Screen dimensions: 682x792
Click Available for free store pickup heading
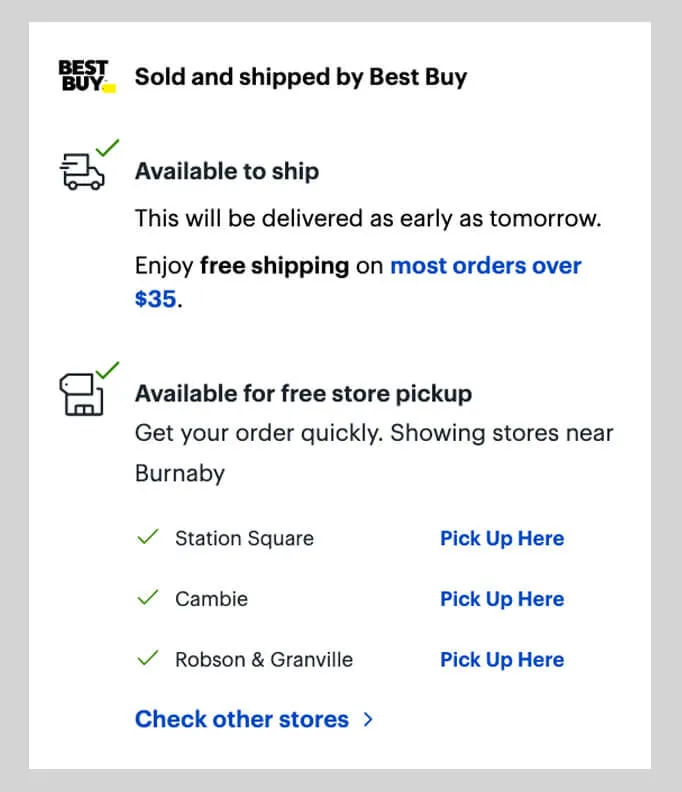pyautogui.click(x=302, y=393)
